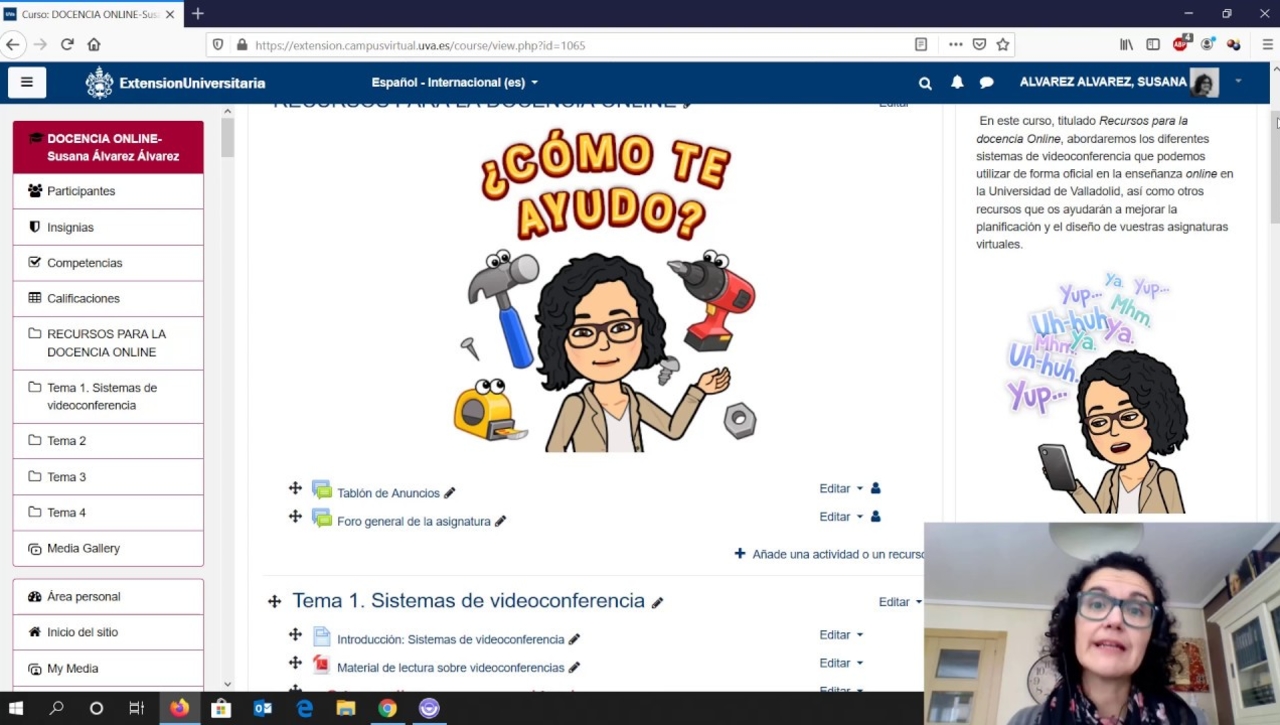Viewport: 1280px width, 725px height.
Task: Move the Tema 1 section handle
Action: (274, 601)
